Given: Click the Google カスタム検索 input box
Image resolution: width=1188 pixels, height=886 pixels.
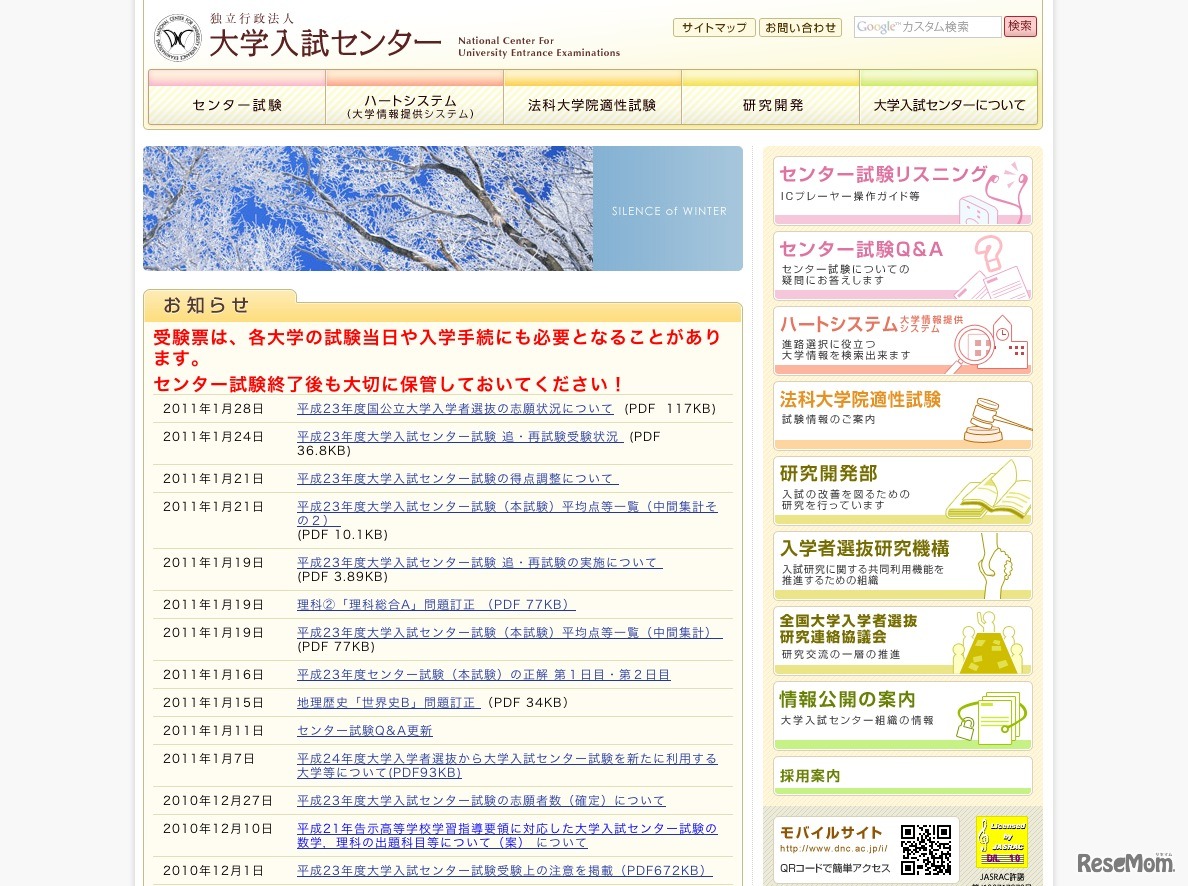Looking at the screenshot, I should [928, 26].
